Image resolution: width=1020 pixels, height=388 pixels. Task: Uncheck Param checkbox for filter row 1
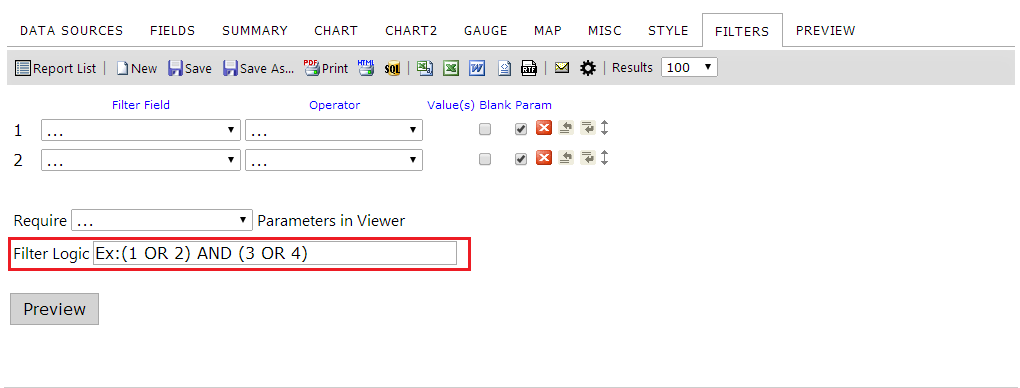[520, 130]
